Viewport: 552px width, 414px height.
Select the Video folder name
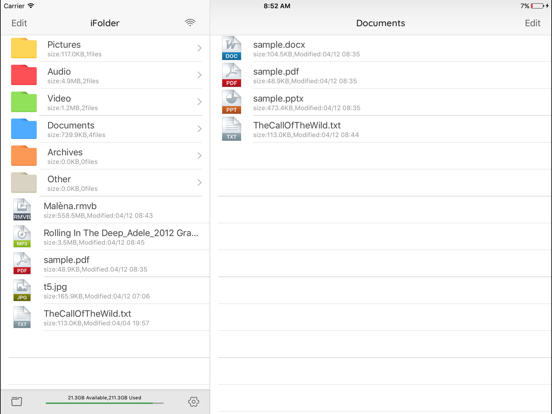(x=59, y=99)
